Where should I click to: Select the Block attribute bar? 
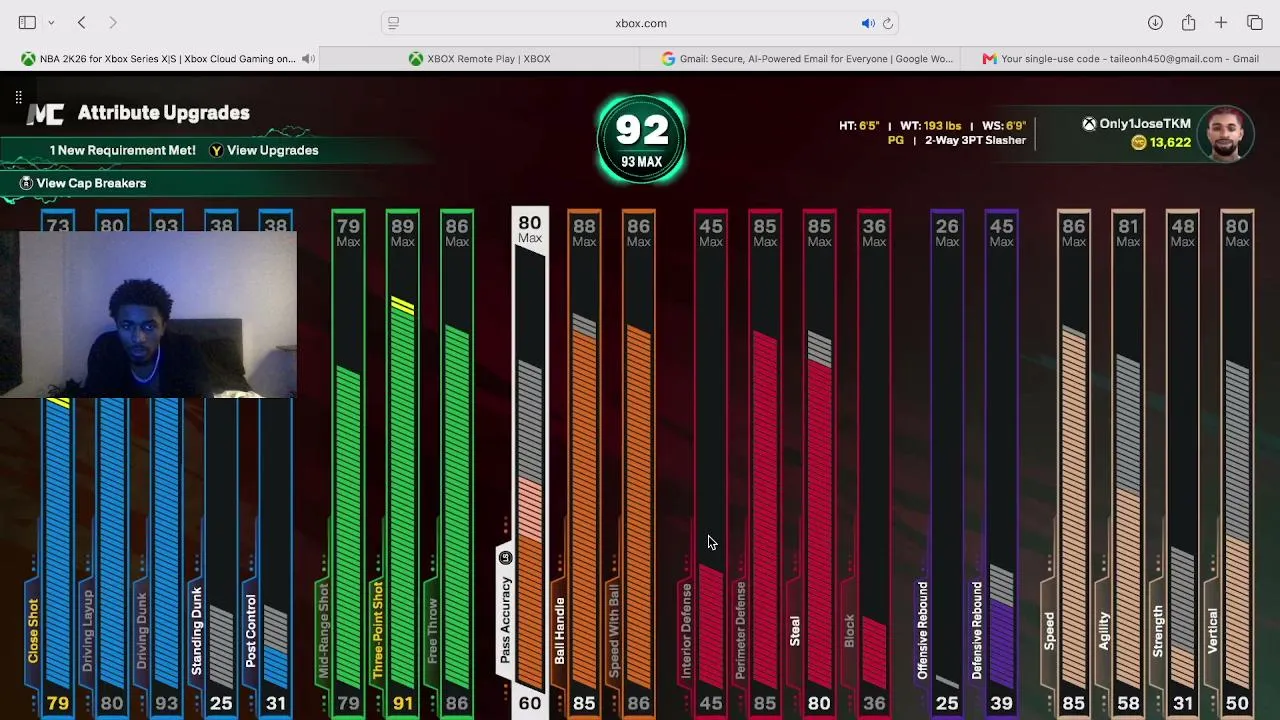874,463
